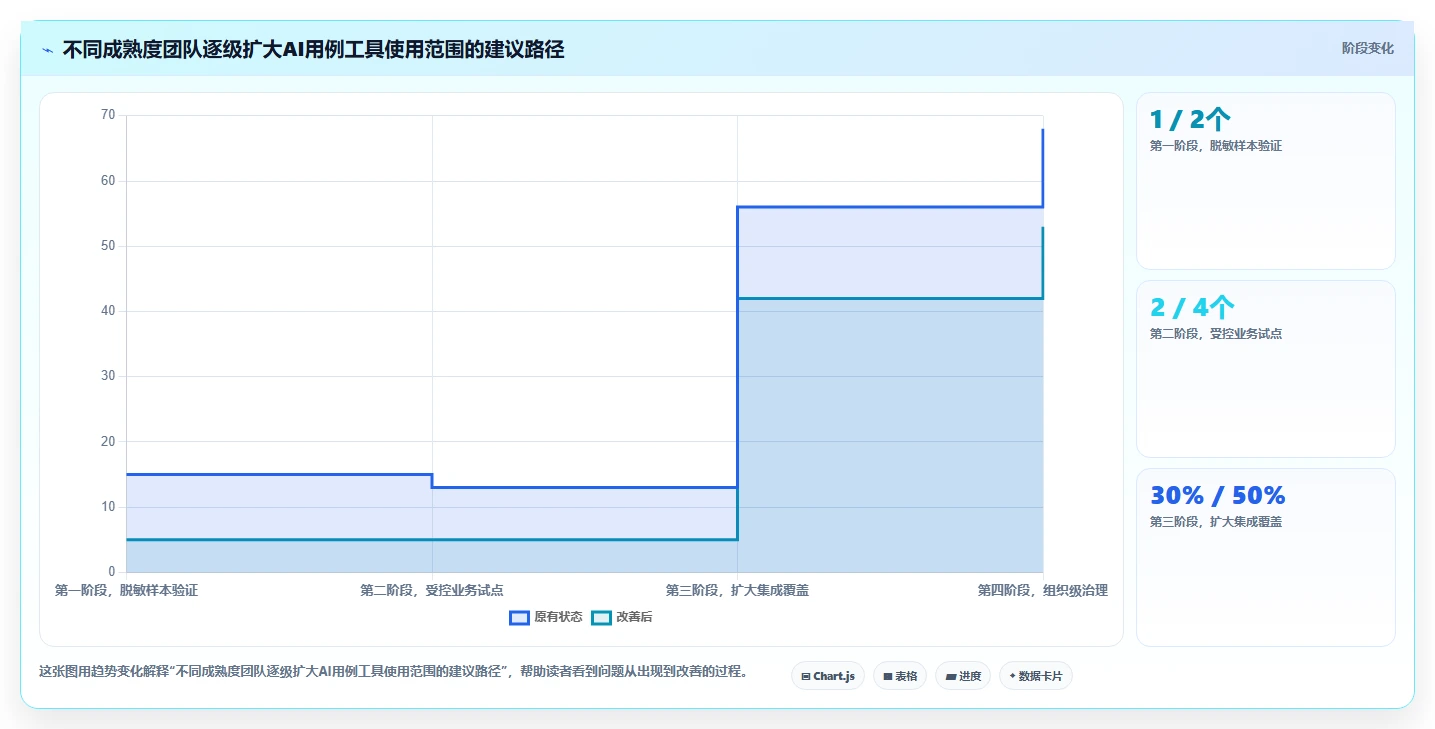Image resolution: width=1435 pixels, height=729 pixels.
Task: Click the 改善后 legend label
Action: (x=634, y=617)
